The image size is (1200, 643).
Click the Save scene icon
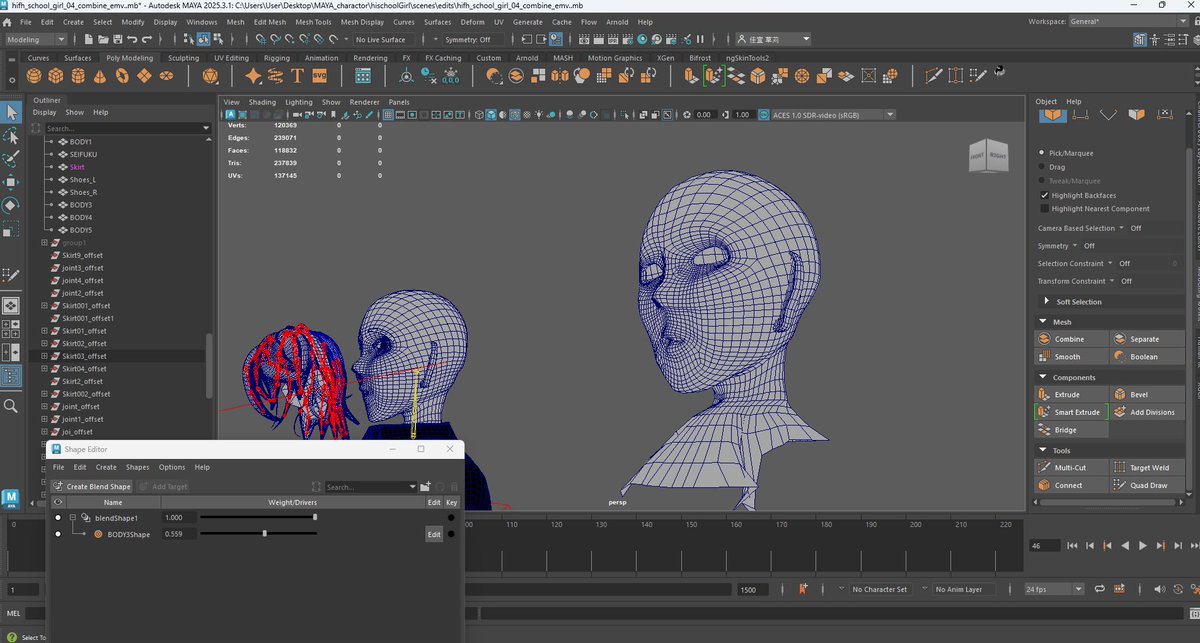117,39
